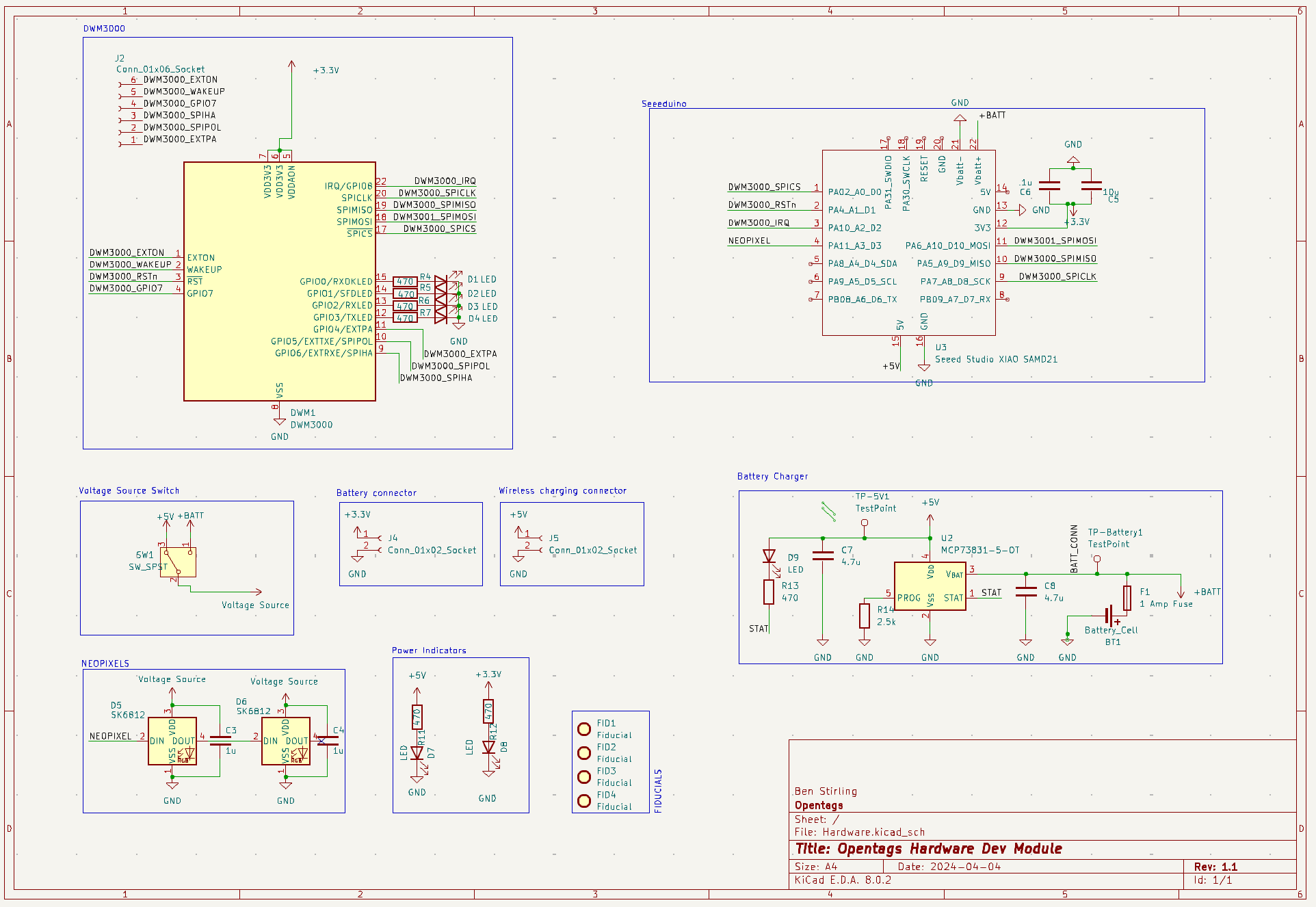Select the 'Battery connector' section label
The image size is (1316, 907).
pyautogui.click(x=376, y=492)
